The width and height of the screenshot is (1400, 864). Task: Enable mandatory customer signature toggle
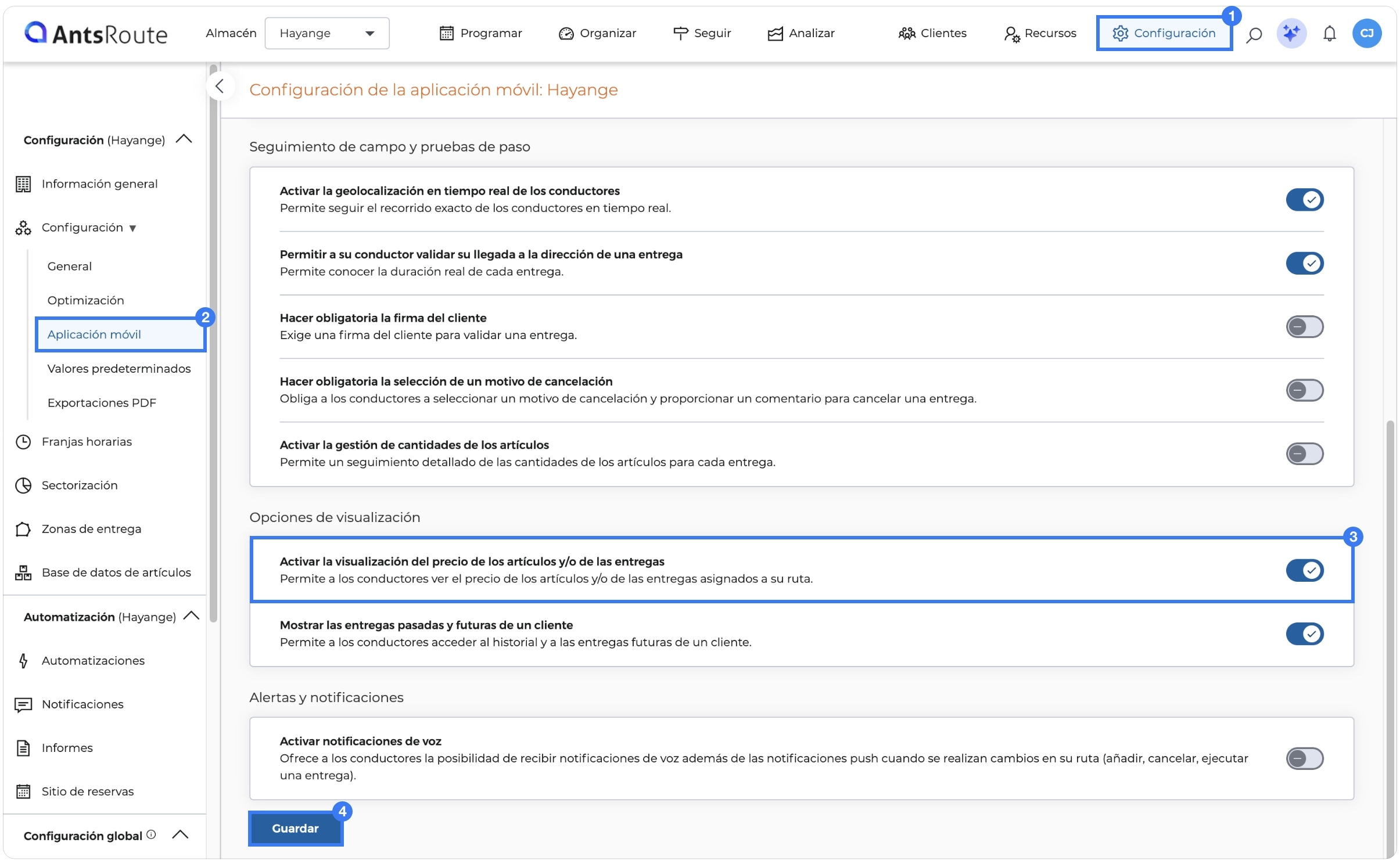1304,327
